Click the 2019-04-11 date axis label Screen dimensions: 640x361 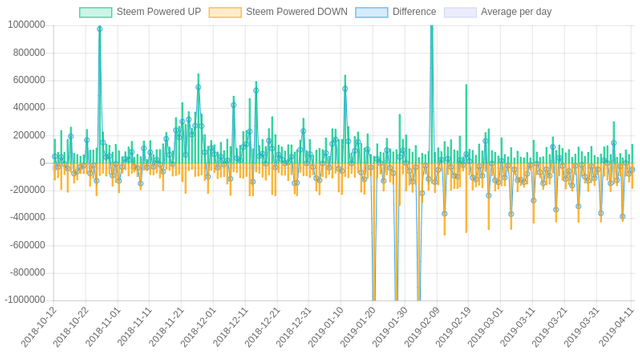(x=617, y=327)
